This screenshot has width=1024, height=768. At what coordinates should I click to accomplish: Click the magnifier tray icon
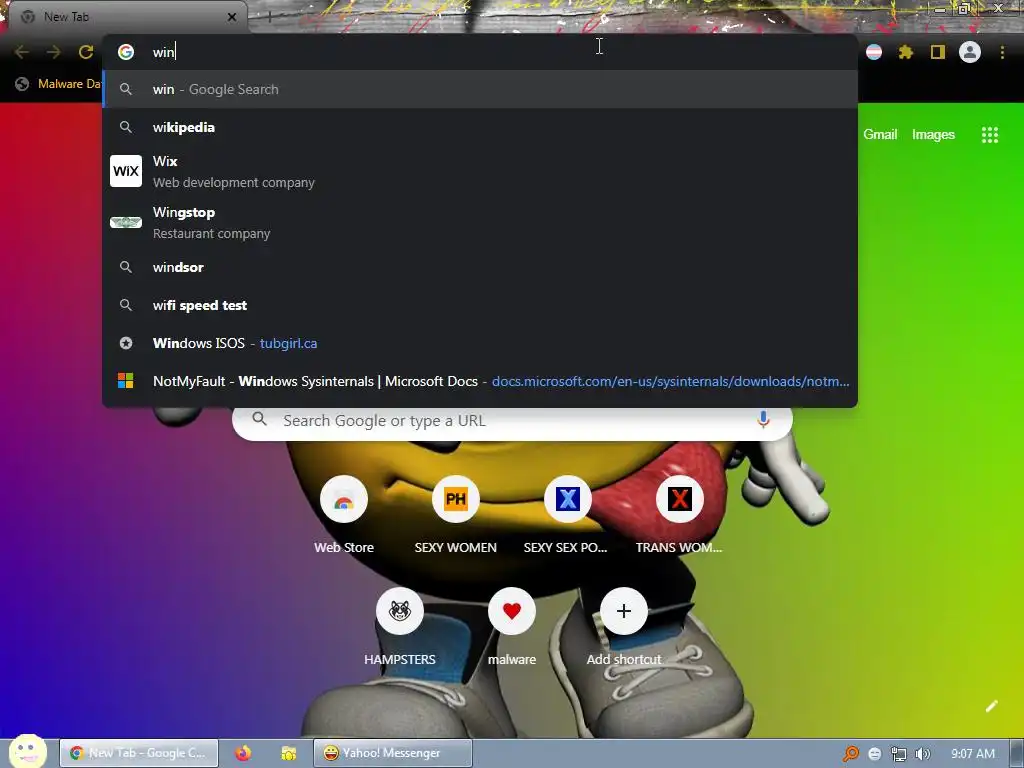tap(850, 754)
